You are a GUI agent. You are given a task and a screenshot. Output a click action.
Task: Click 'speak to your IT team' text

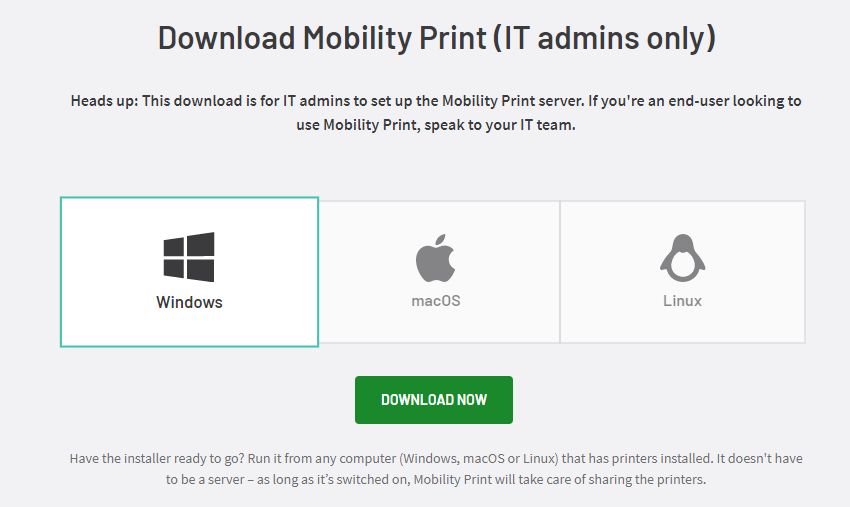[499, 125]
